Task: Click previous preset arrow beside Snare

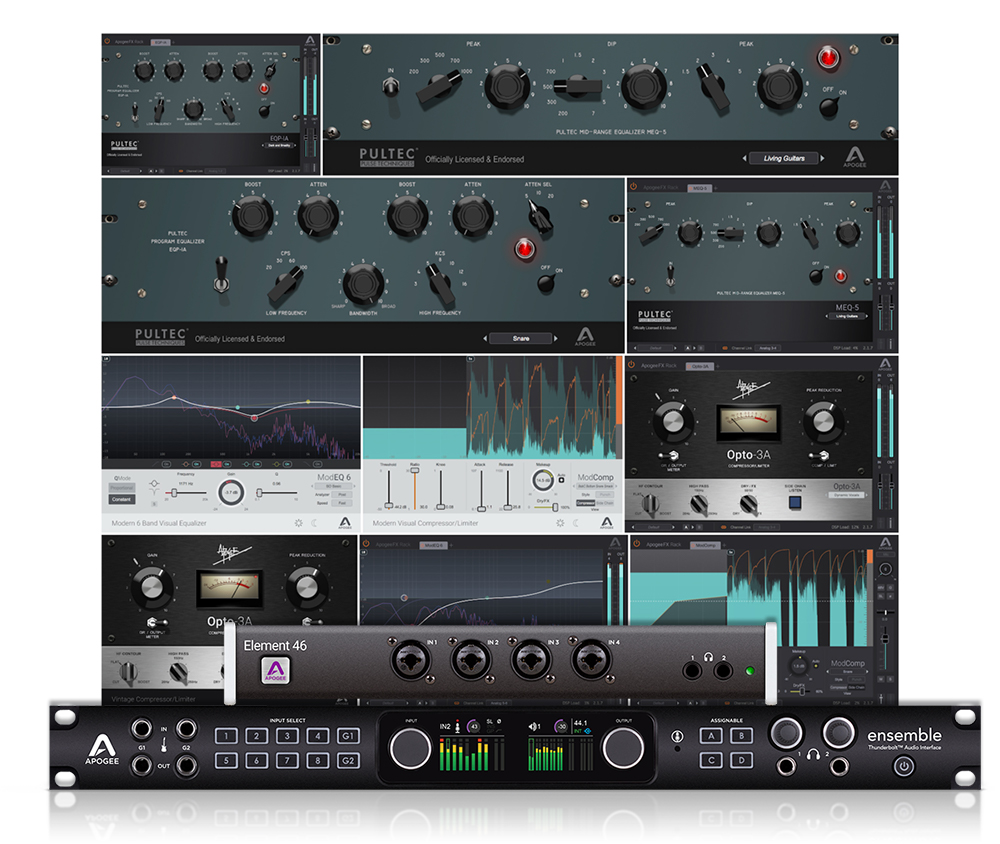Action: 485,338
